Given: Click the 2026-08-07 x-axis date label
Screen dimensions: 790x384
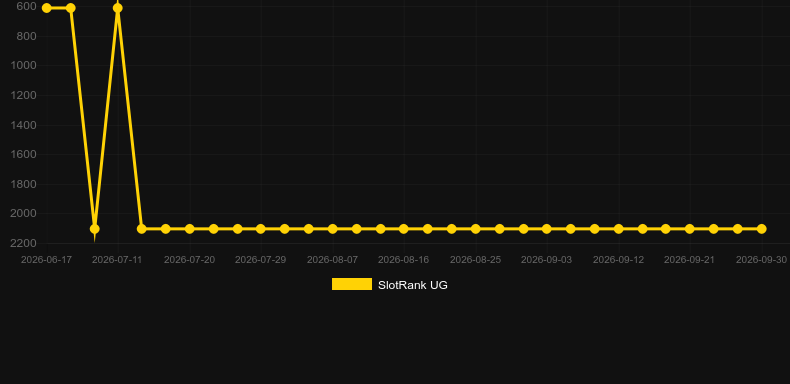Looking at the screenshot, I should coord(333,260).
